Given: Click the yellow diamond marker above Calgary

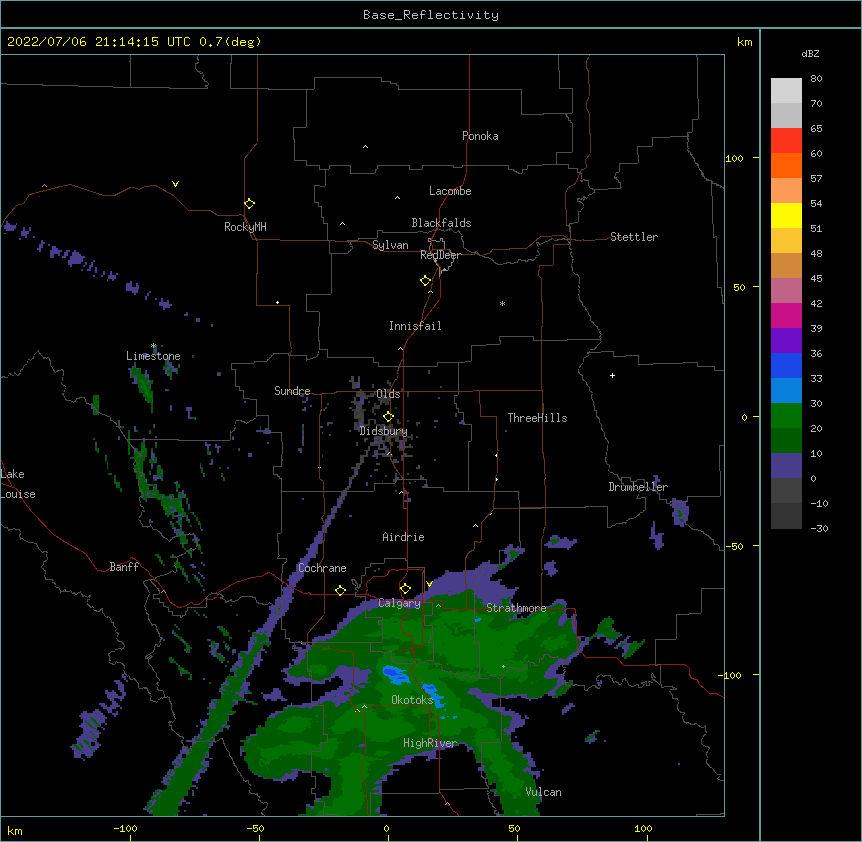Looking at the screenshot, I should [405, 589].
